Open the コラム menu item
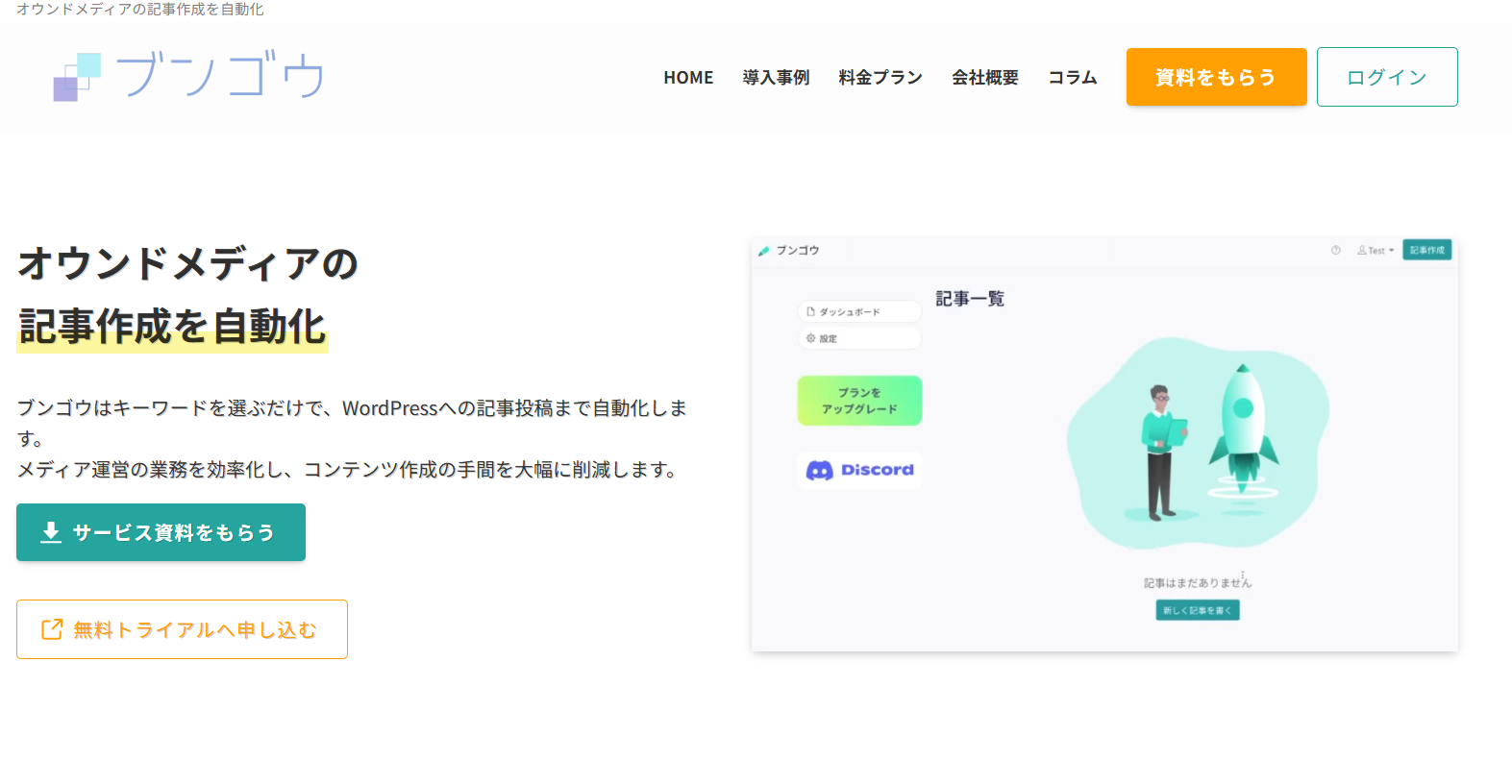 coord(1073,78)
